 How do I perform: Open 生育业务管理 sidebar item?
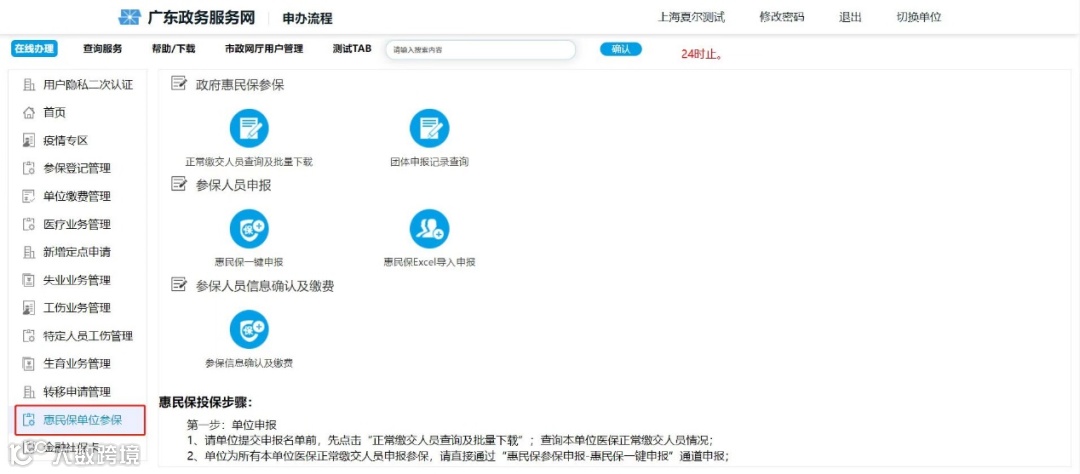point(77,364)
